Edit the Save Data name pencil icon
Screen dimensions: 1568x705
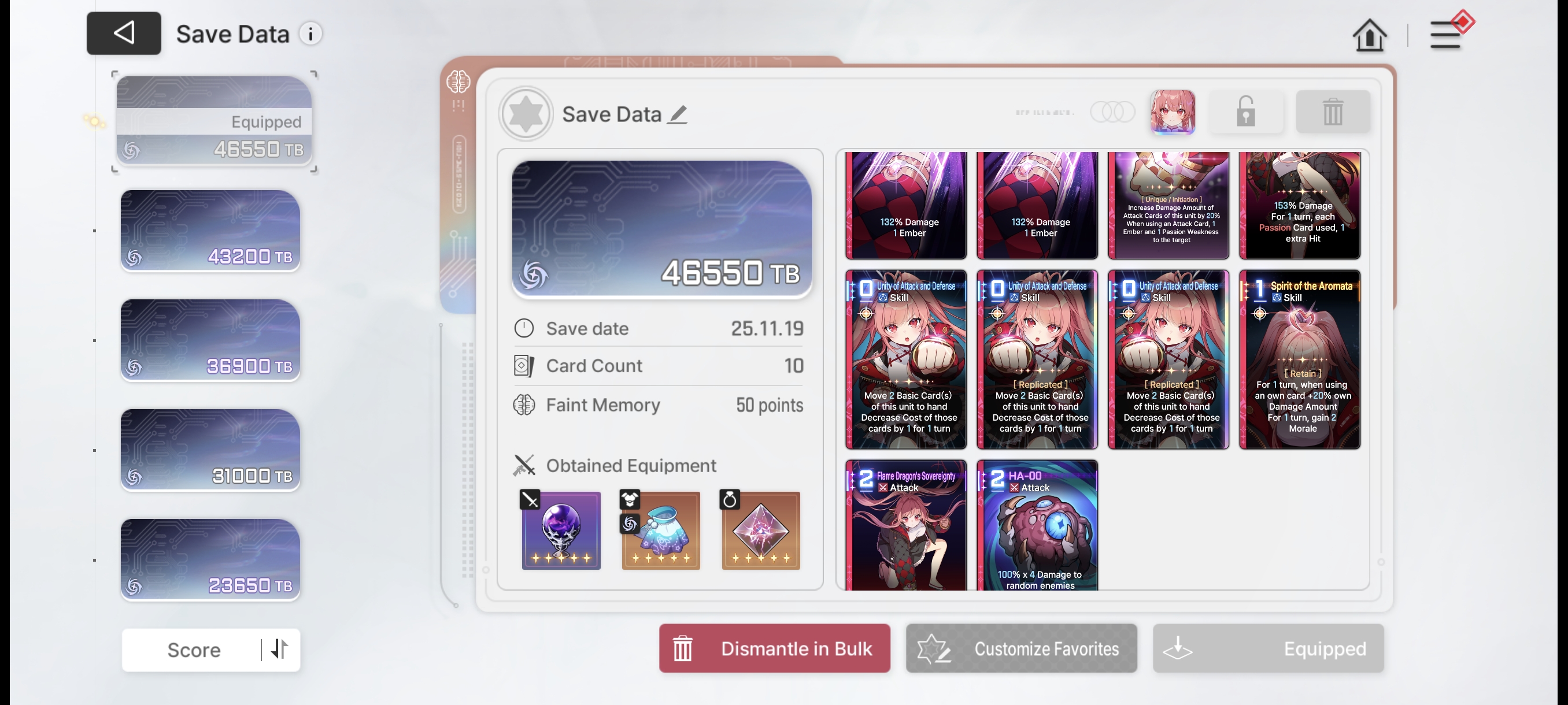tap(678, 114)
